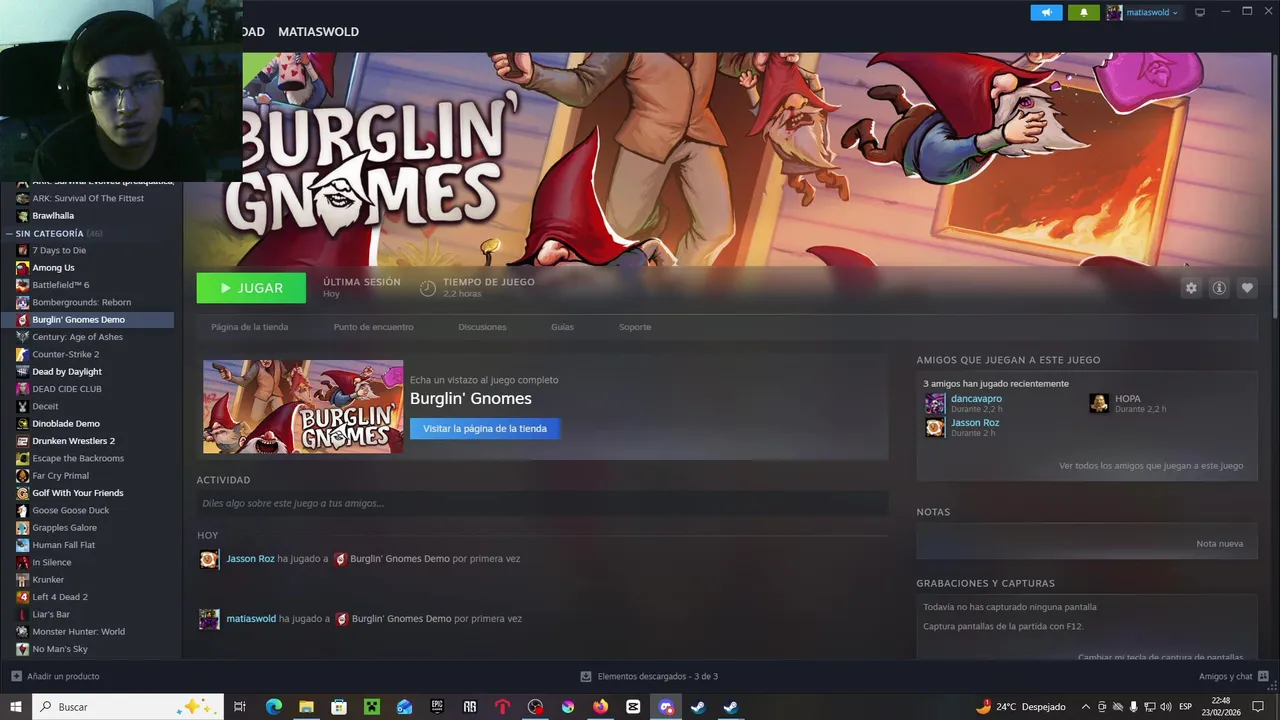Click the green JUGAR button
The height and width of the screenshot is (720, 1280).
coord(251,288)
